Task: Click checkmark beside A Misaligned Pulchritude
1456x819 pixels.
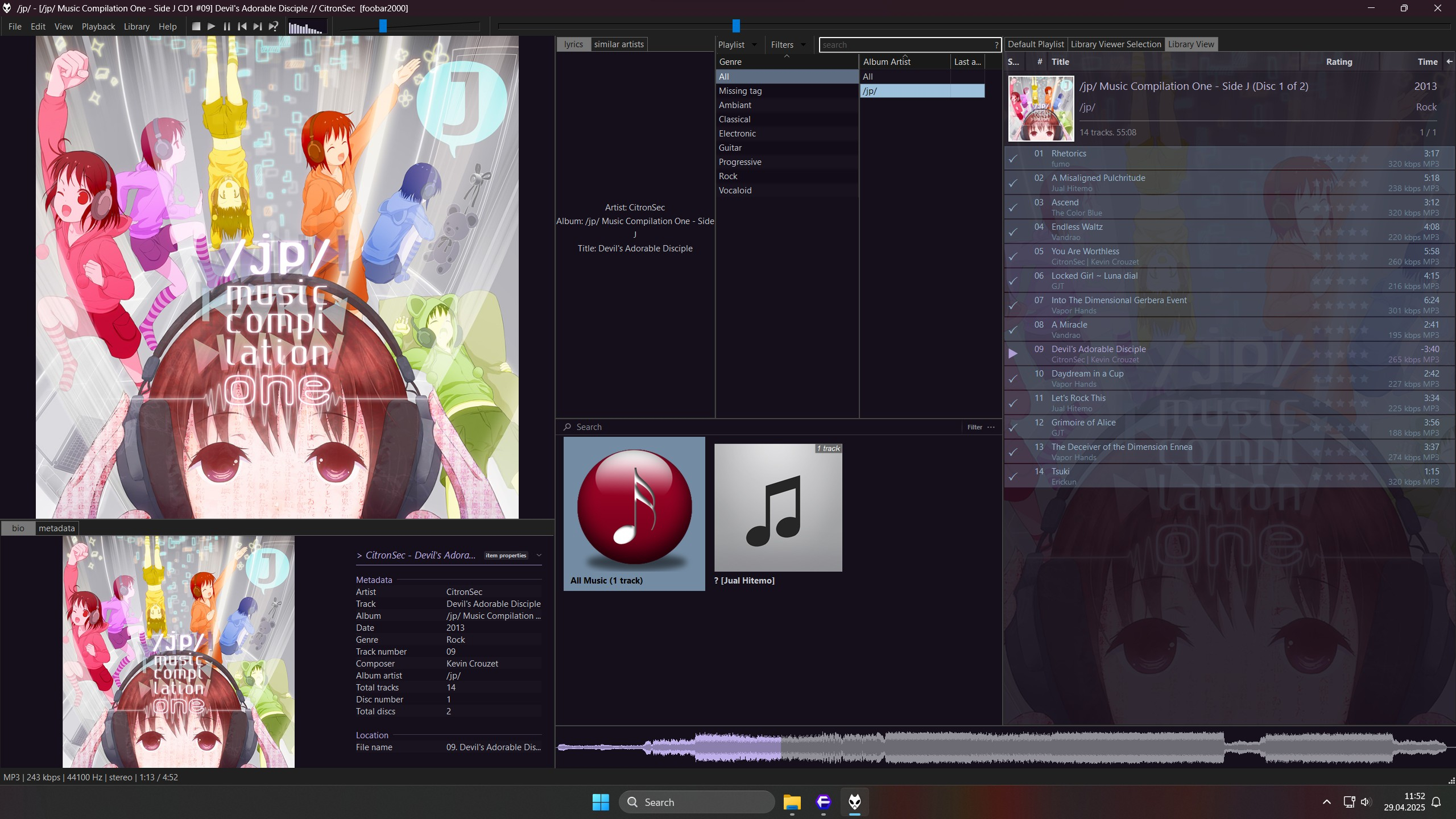Action: coord(1013,183)
